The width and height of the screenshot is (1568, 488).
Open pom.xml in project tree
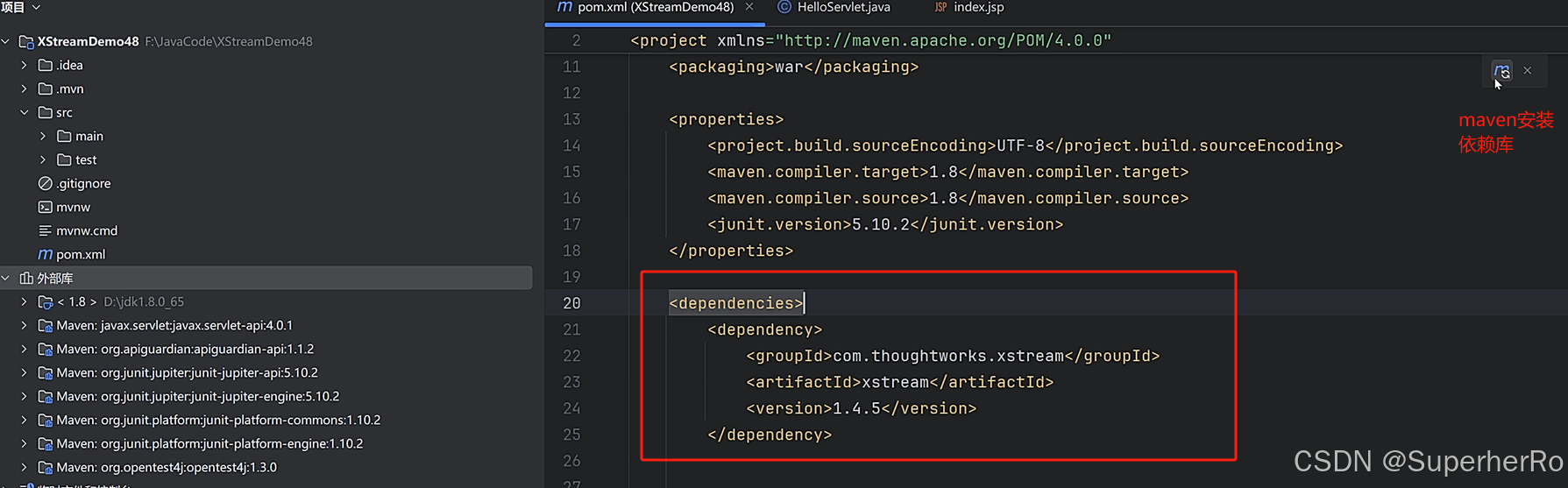click(x=80, y=254)
